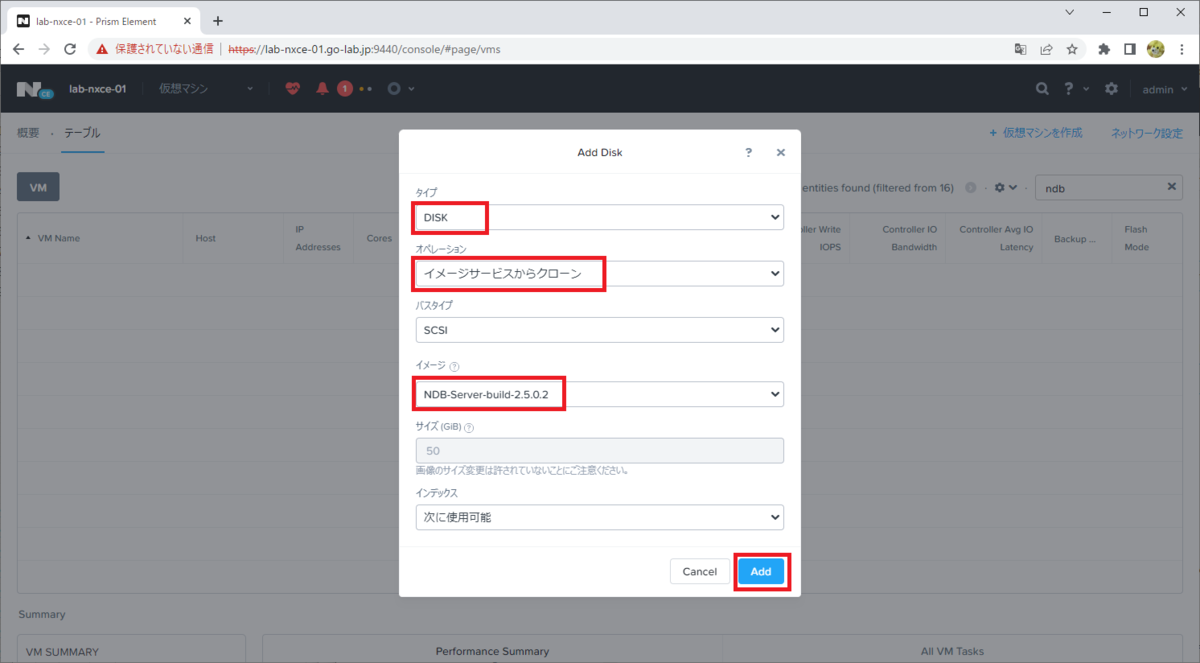Screen dimensions: 1200x663
Task: Cancel the Add Disk dialog
Action: (x=700, y=571)
